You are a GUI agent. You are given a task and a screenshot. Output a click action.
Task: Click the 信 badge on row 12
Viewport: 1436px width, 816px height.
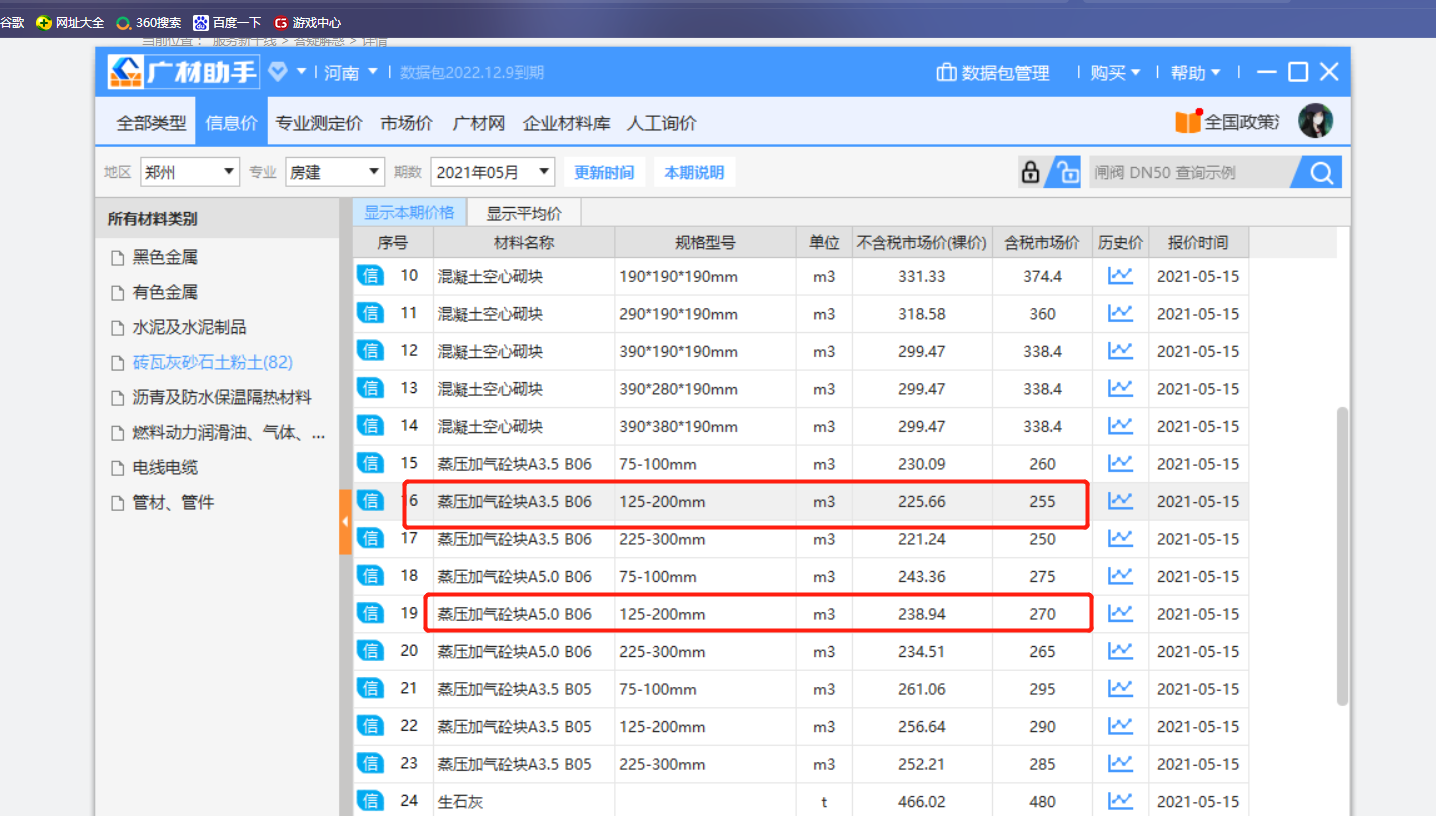coord(370,351)
